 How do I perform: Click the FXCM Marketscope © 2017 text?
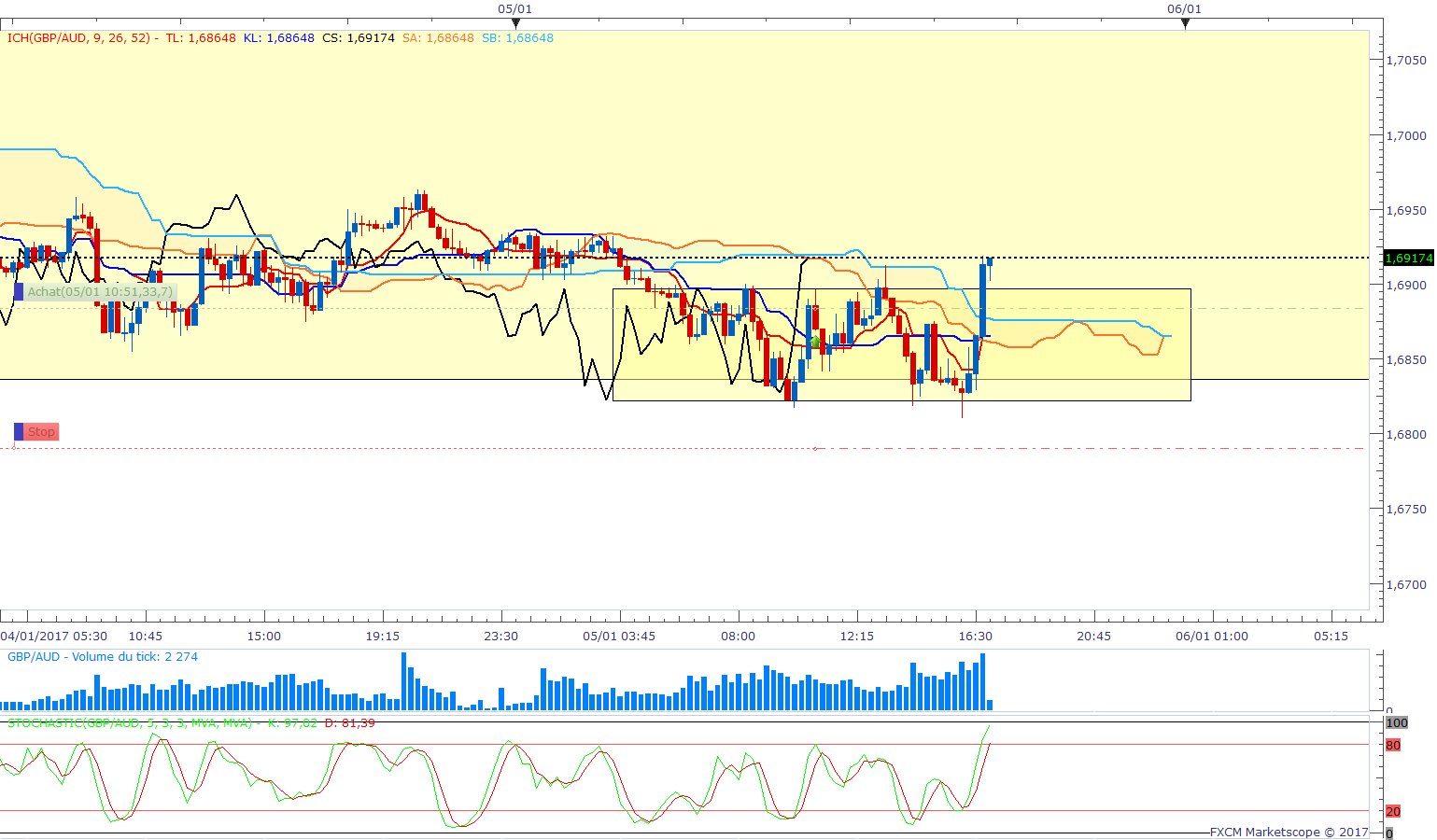coord(1289,832)
